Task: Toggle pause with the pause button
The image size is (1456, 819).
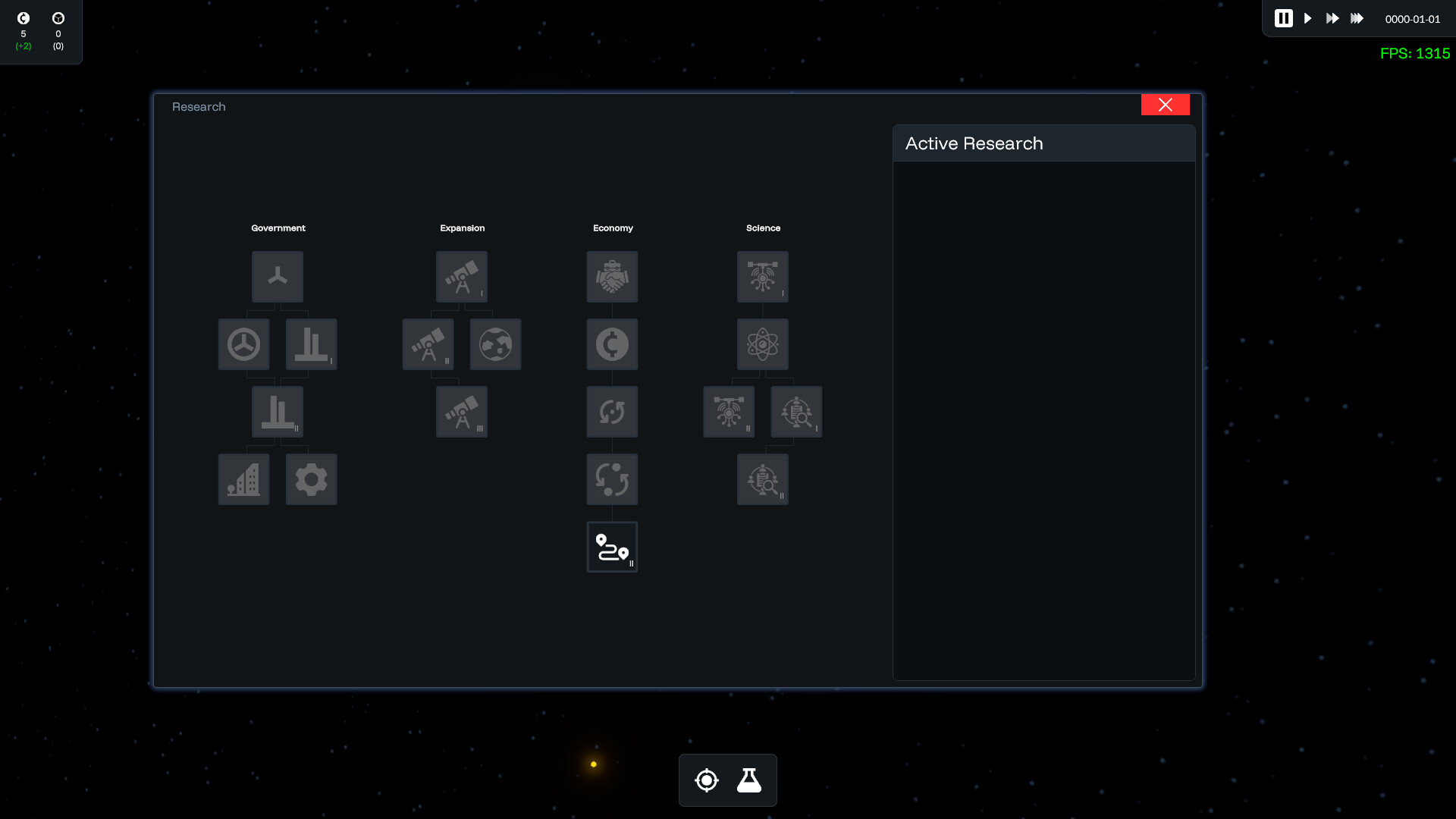Action: click(1283, 18)
